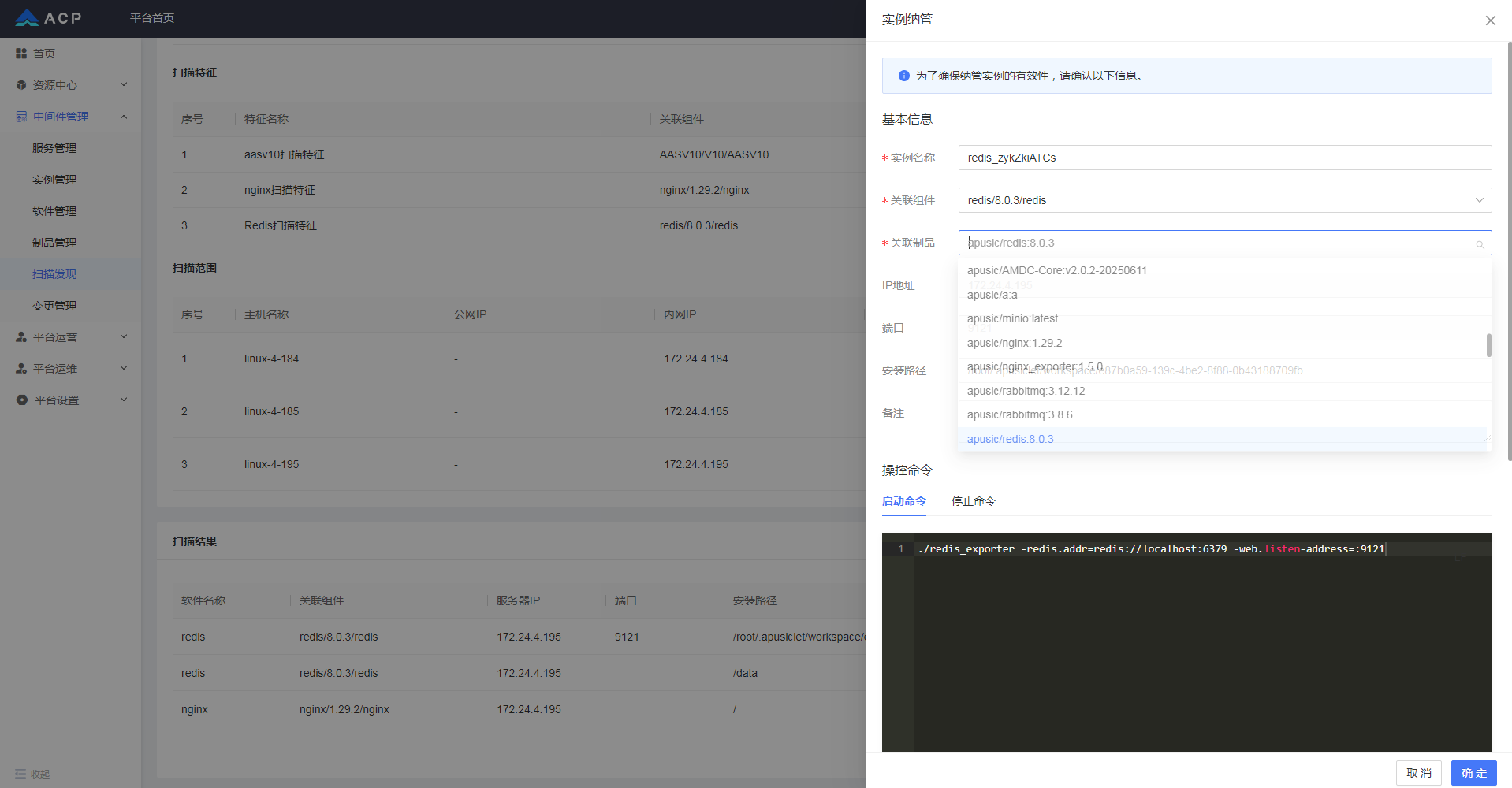Click the 平台运维 user icon
Screen dimensions: 1512x788
[x=21, y=369]
